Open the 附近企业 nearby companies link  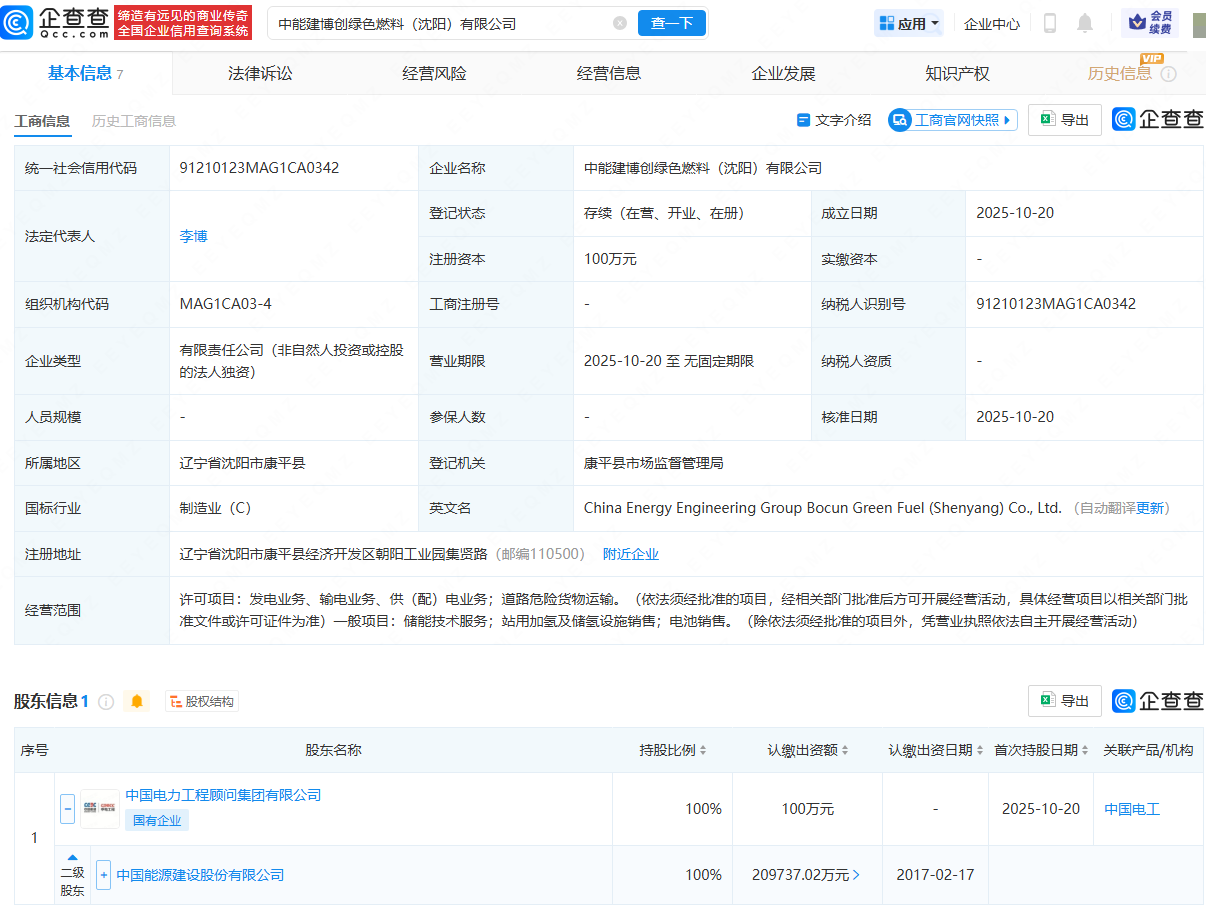click(x=630, y=554)
